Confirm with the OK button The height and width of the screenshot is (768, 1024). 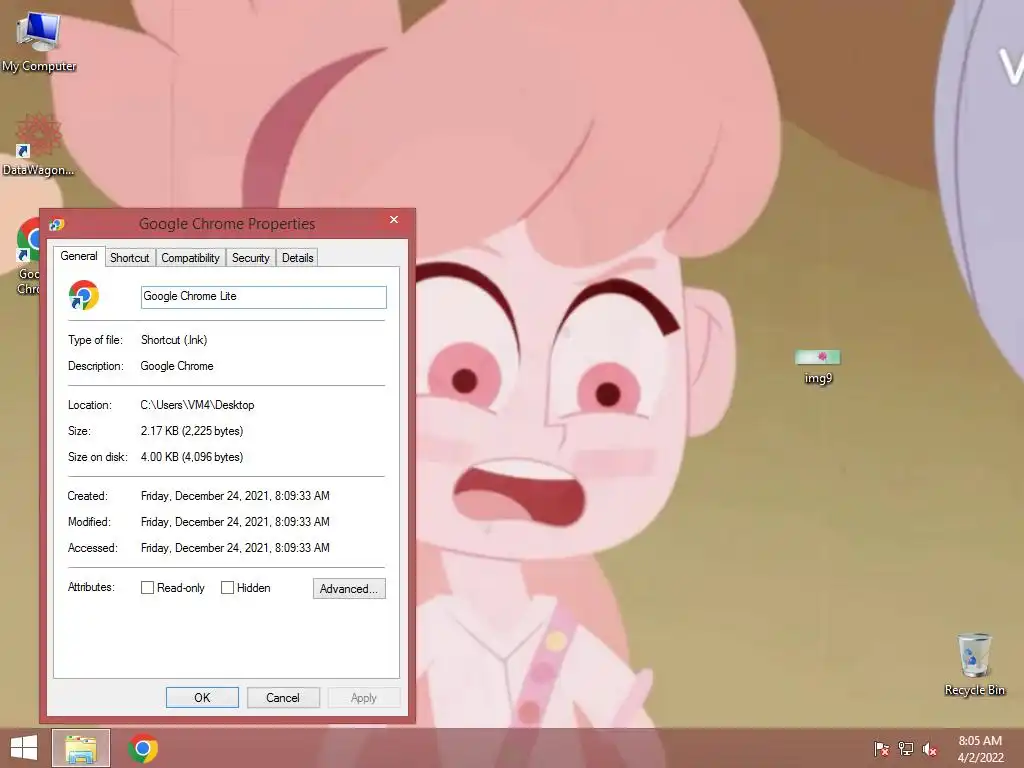[202, 697]
